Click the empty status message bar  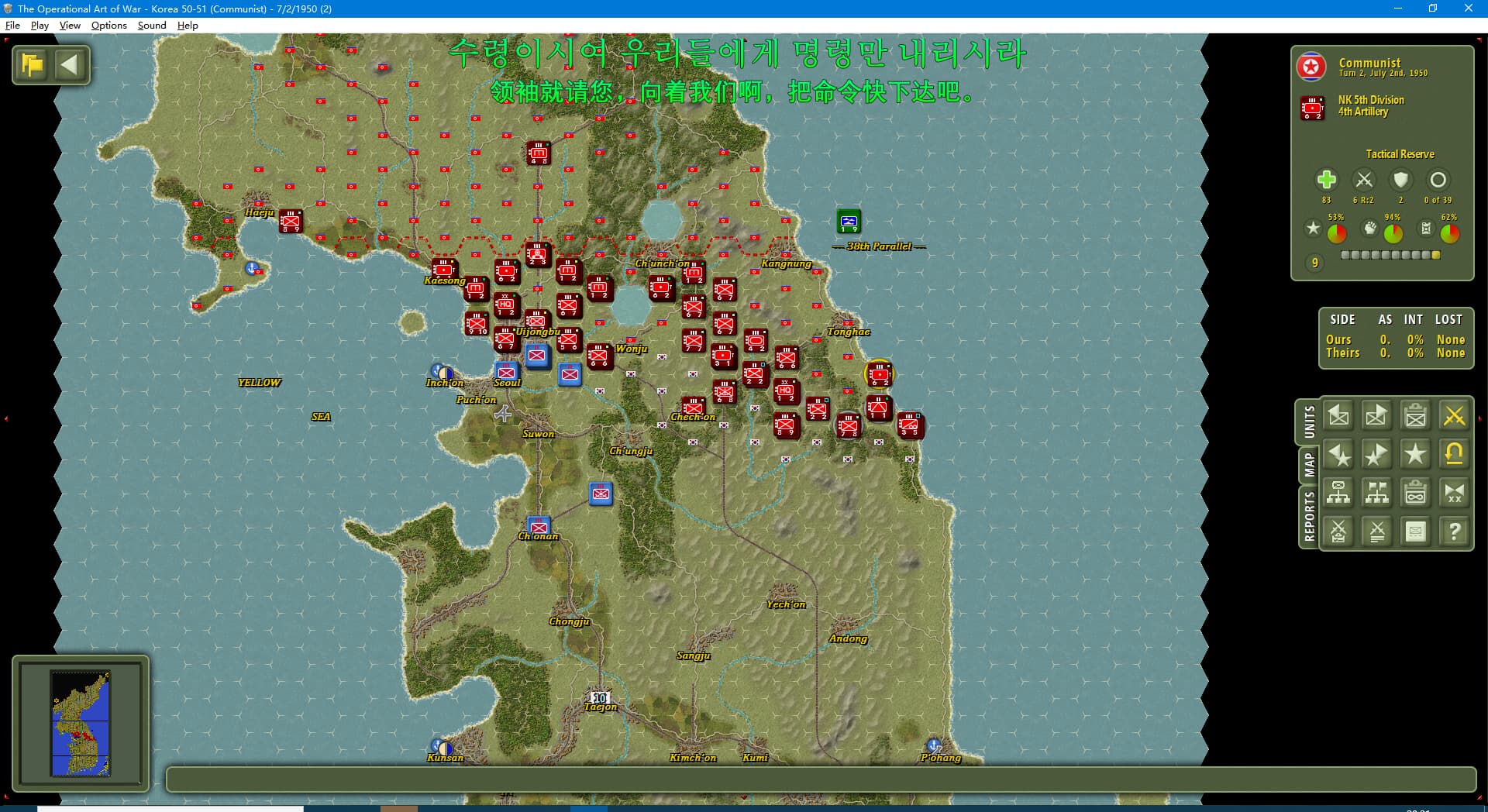pos(821,779)
